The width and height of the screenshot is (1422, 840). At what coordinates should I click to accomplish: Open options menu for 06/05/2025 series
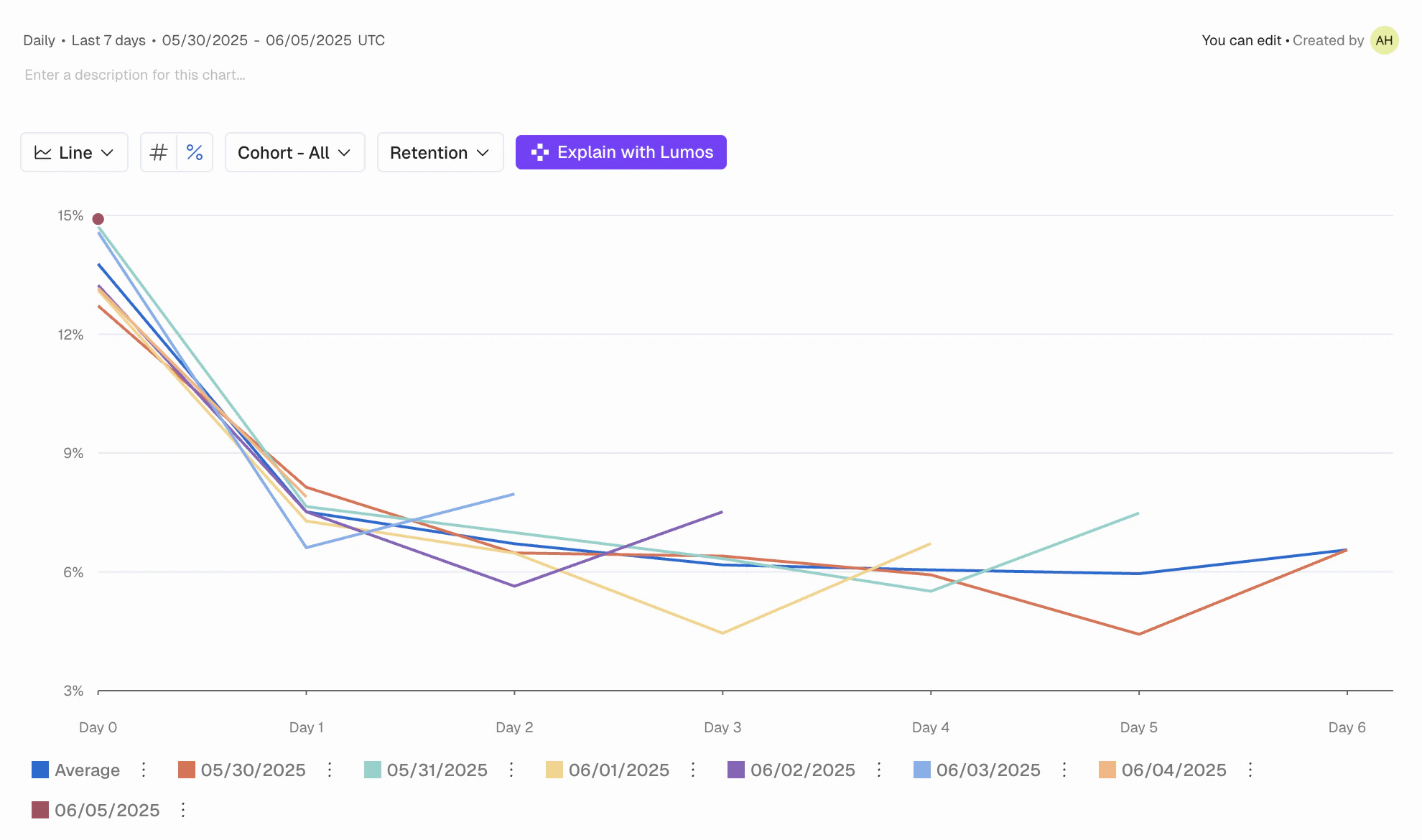point(183,810)
